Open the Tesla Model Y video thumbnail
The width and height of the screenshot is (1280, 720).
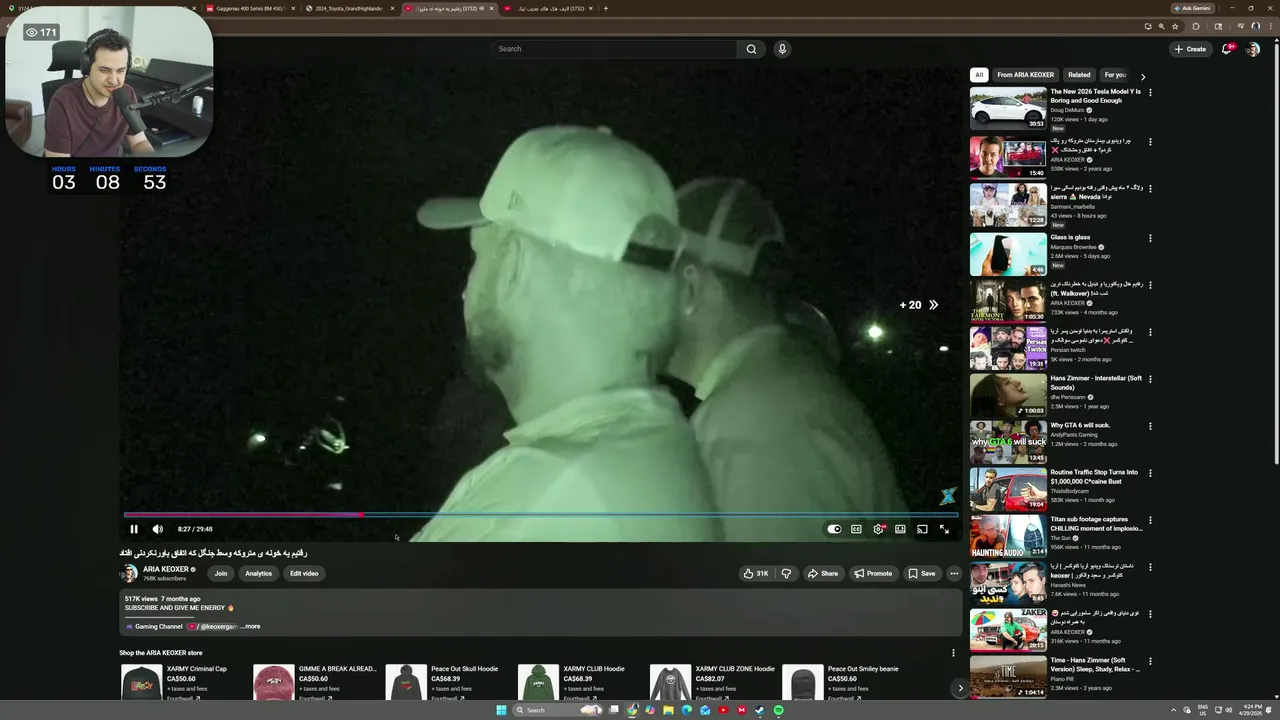1008,108
